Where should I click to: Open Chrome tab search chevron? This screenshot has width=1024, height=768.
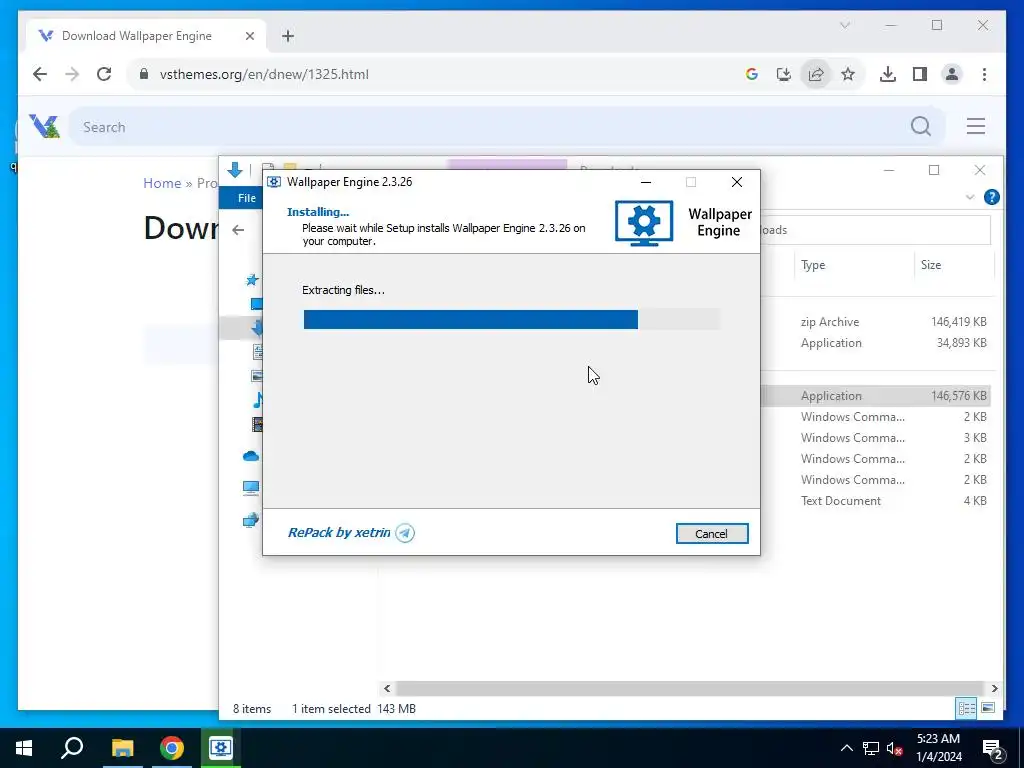[x=844, y=25]
